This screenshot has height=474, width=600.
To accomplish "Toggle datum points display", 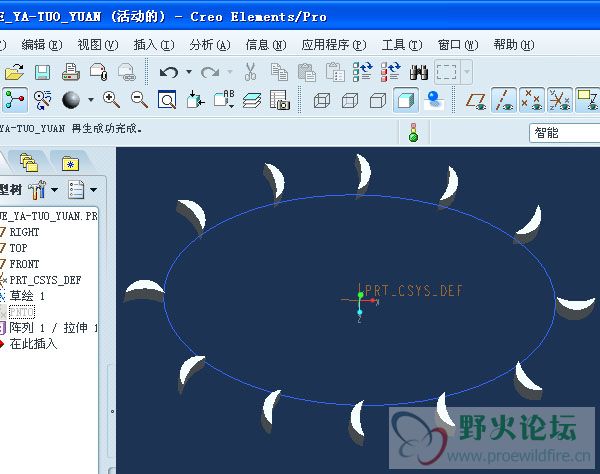I will click(x=532, y=100).
